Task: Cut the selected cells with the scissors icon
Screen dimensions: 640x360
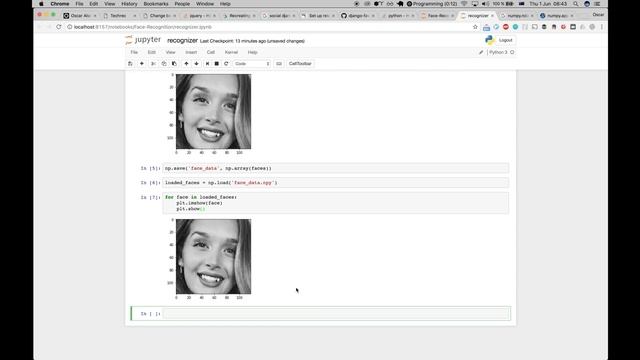Action: click(x=153, y=64)
